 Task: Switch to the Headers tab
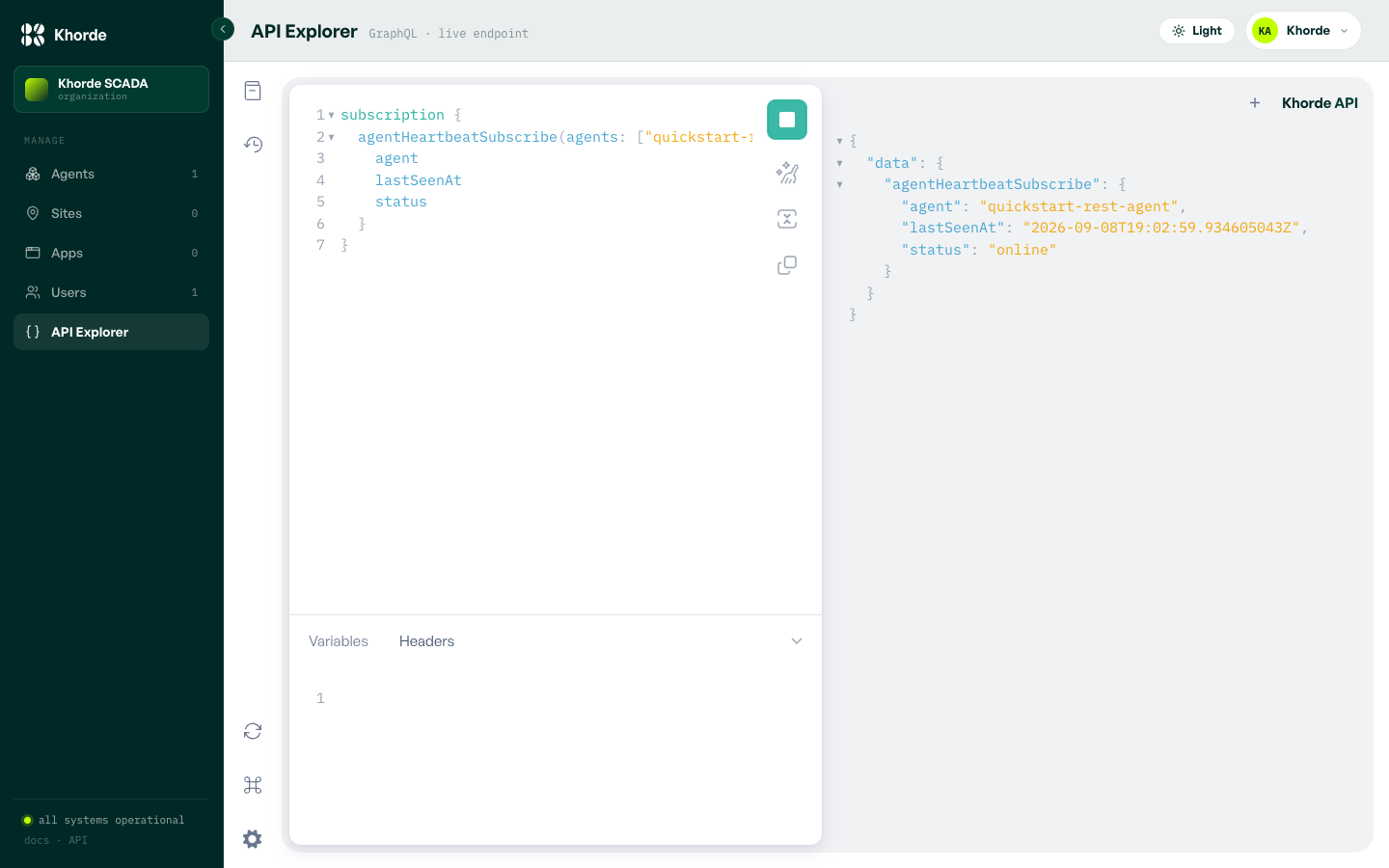426,641
